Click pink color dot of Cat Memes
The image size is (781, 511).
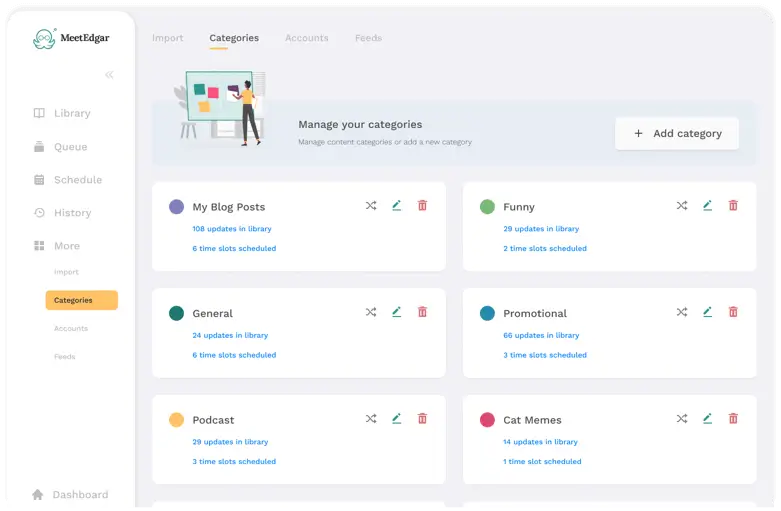[487, 419]
